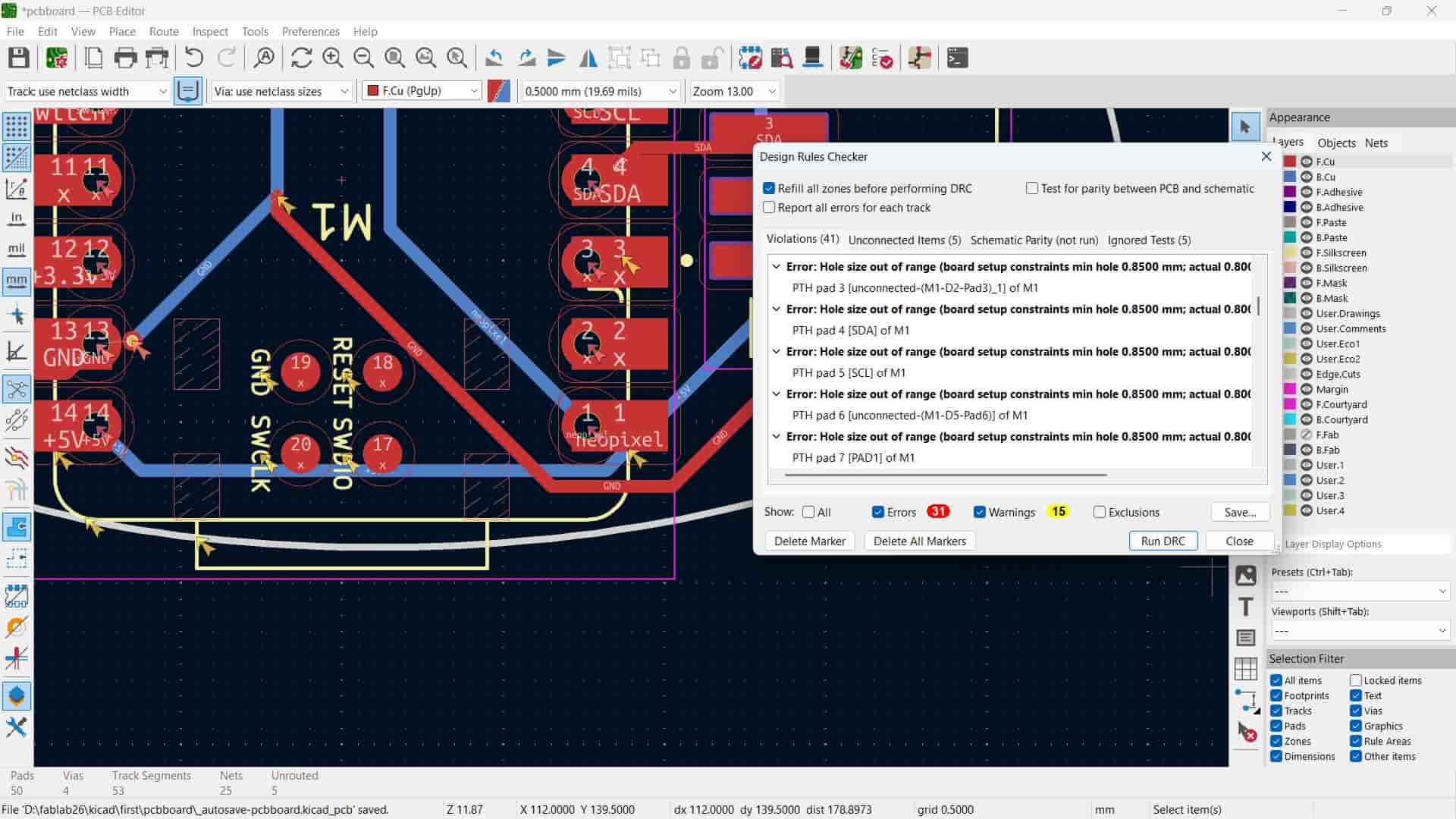The image size is (1456, 819).
Task: Click the B.Cu layer color swatch
Action: coord(1290,177)
